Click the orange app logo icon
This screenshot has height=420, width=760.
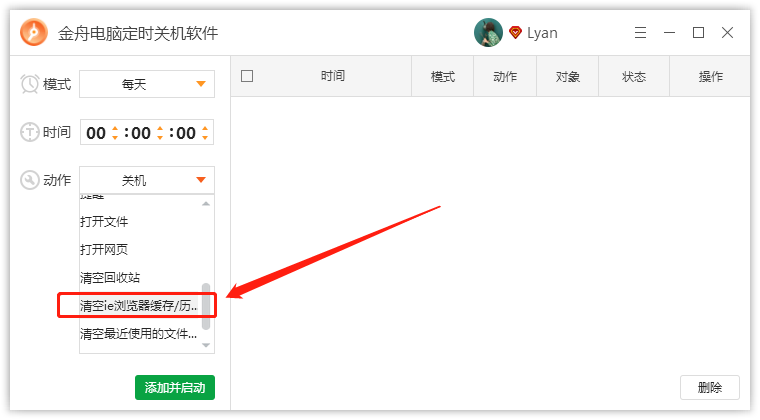pyautogui.click(x=34, y=32)
